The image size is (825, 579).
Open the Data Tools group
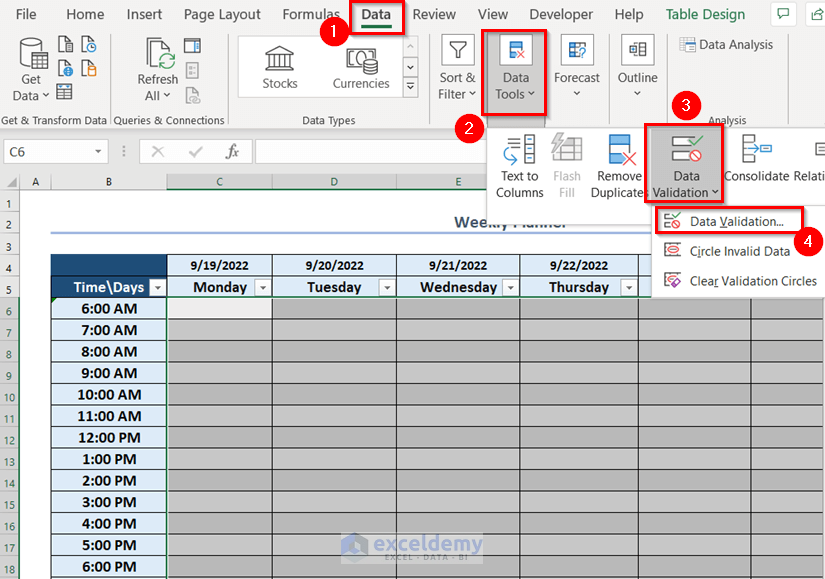[515, 68]
